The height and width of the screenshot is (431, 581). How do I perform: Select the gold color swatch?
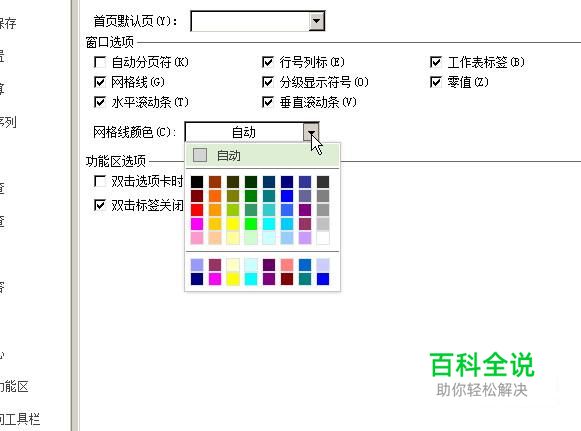(x=215, y=224)
